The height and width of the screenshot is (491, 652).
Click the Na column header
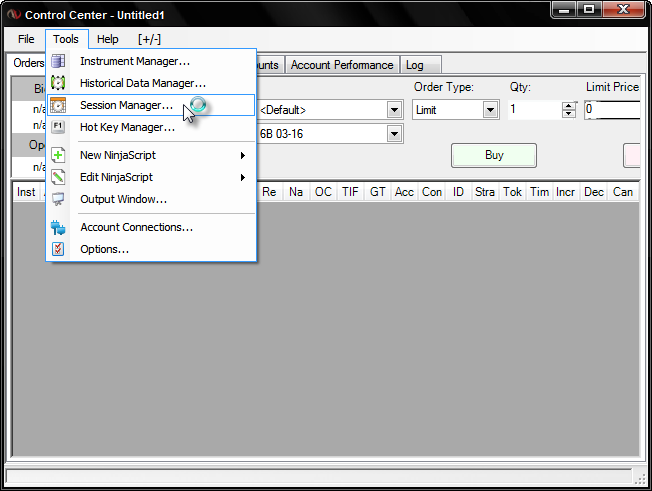pos(296,192)
